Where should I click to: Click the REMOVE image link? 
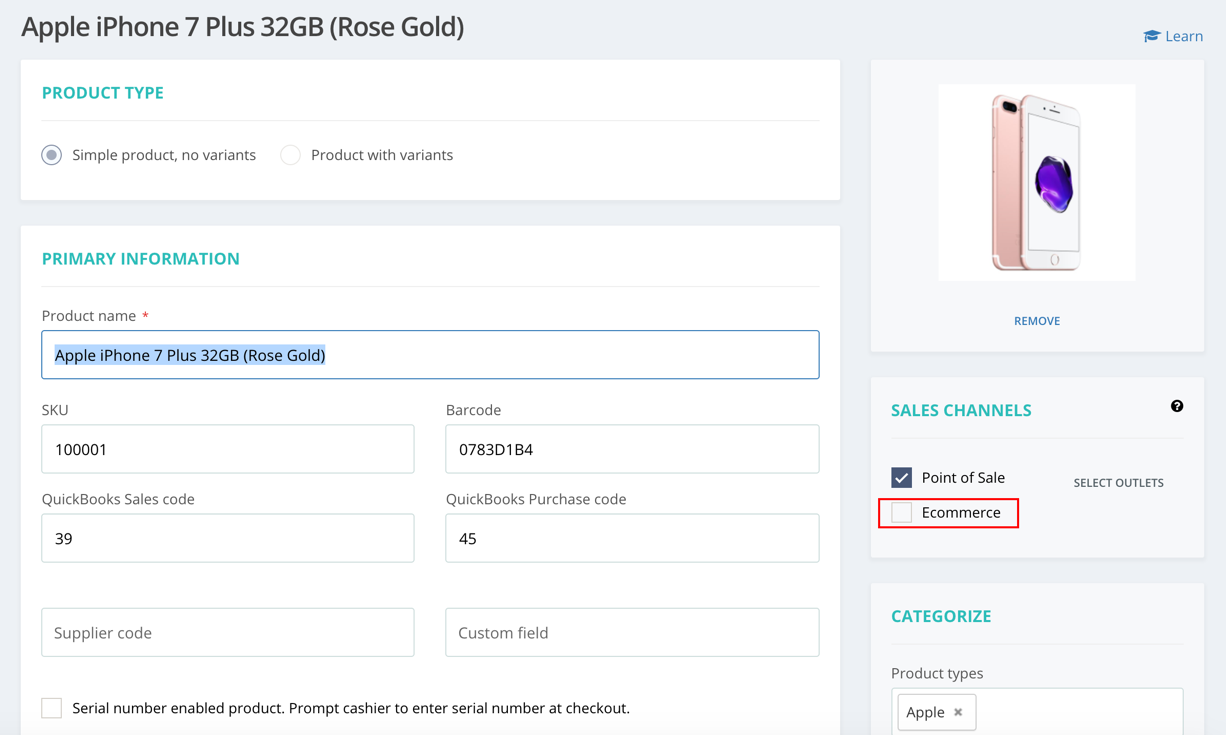[1037, 321]
